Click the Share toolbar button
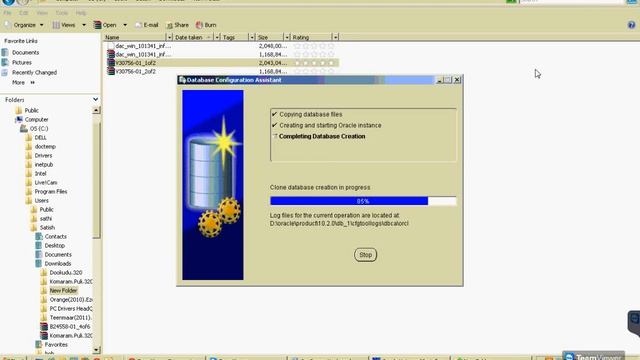Viewport: 640px width, 360px height. pos(178,25)
